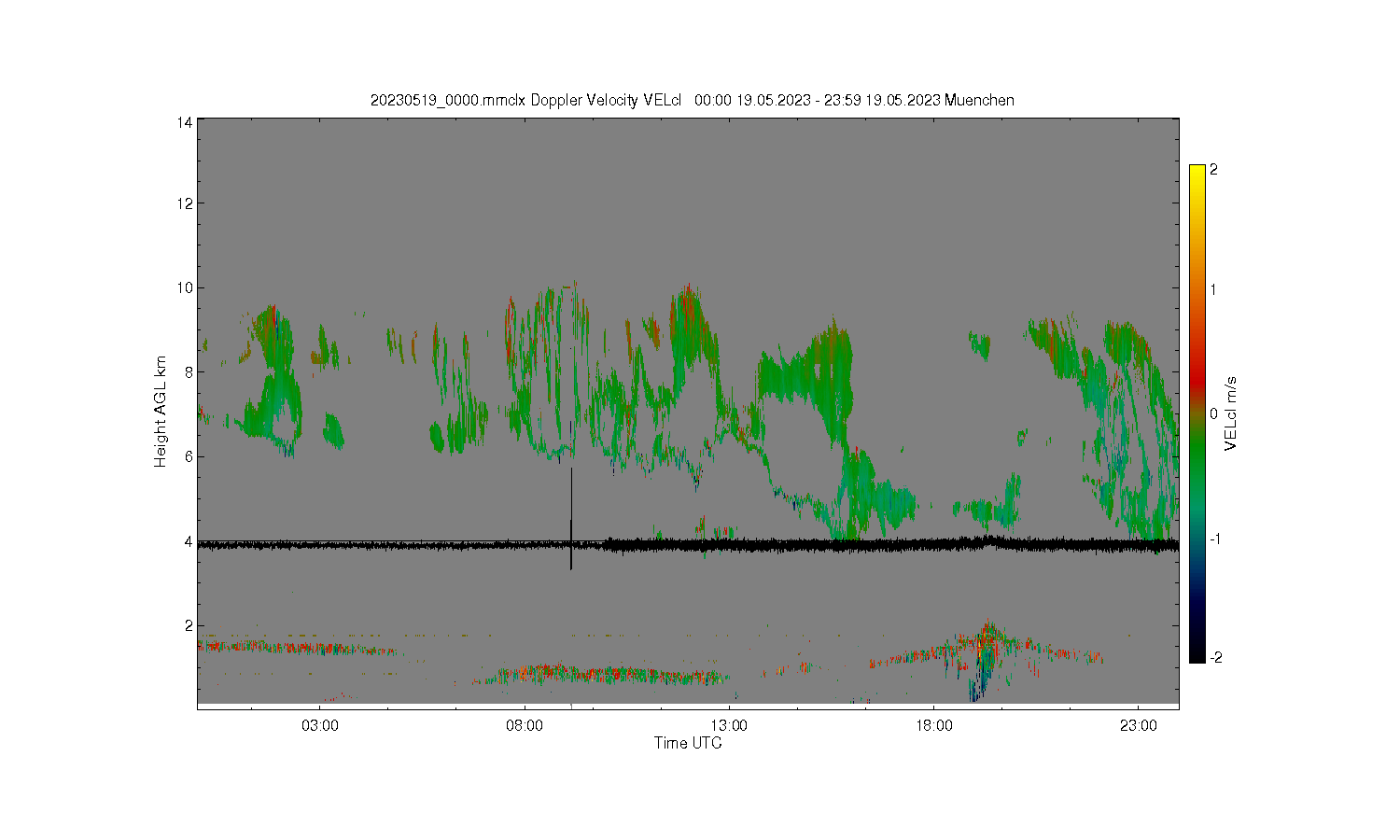Click the 23:00 time tick label
This screenshot has height=840, width=1400.
[1138, 725]
